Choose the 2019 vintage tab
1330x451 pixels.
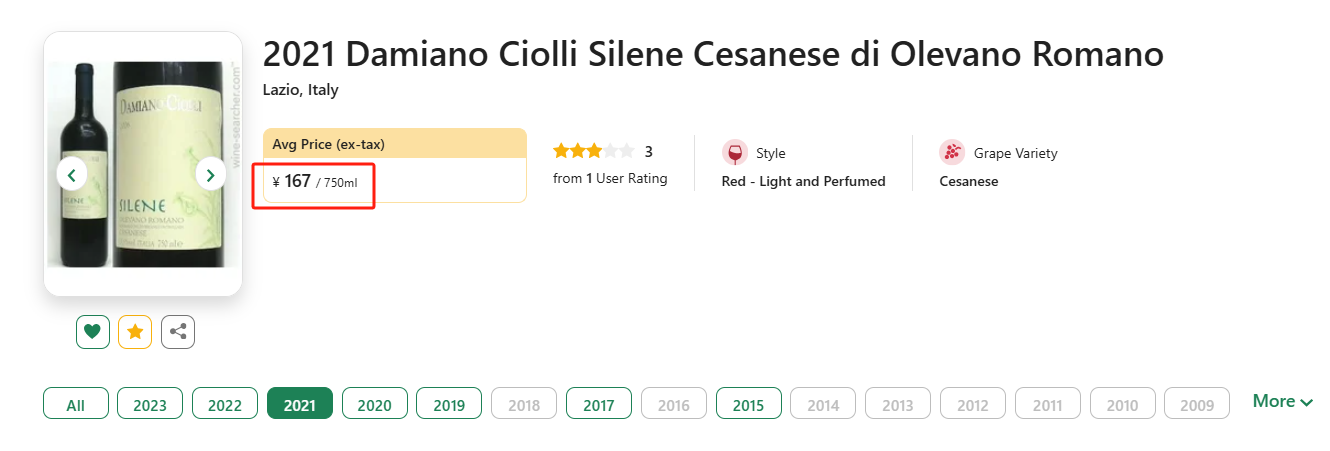449,404
